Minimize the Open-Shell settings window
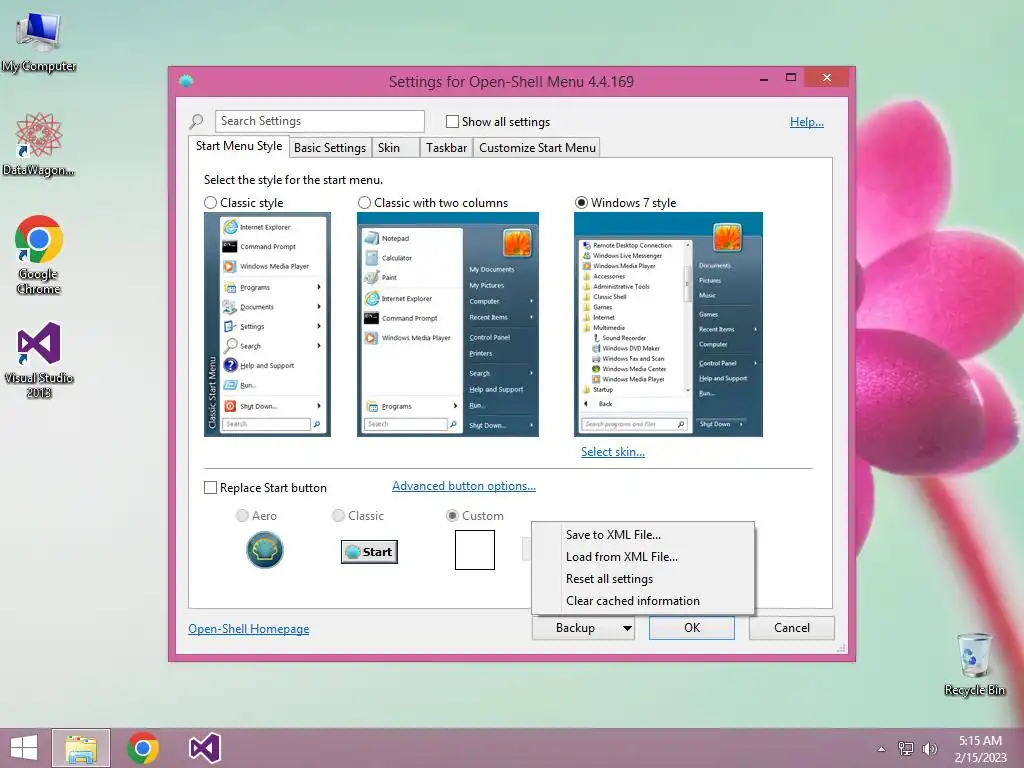Screen dimensions: 1024x768 coord(763,79)
